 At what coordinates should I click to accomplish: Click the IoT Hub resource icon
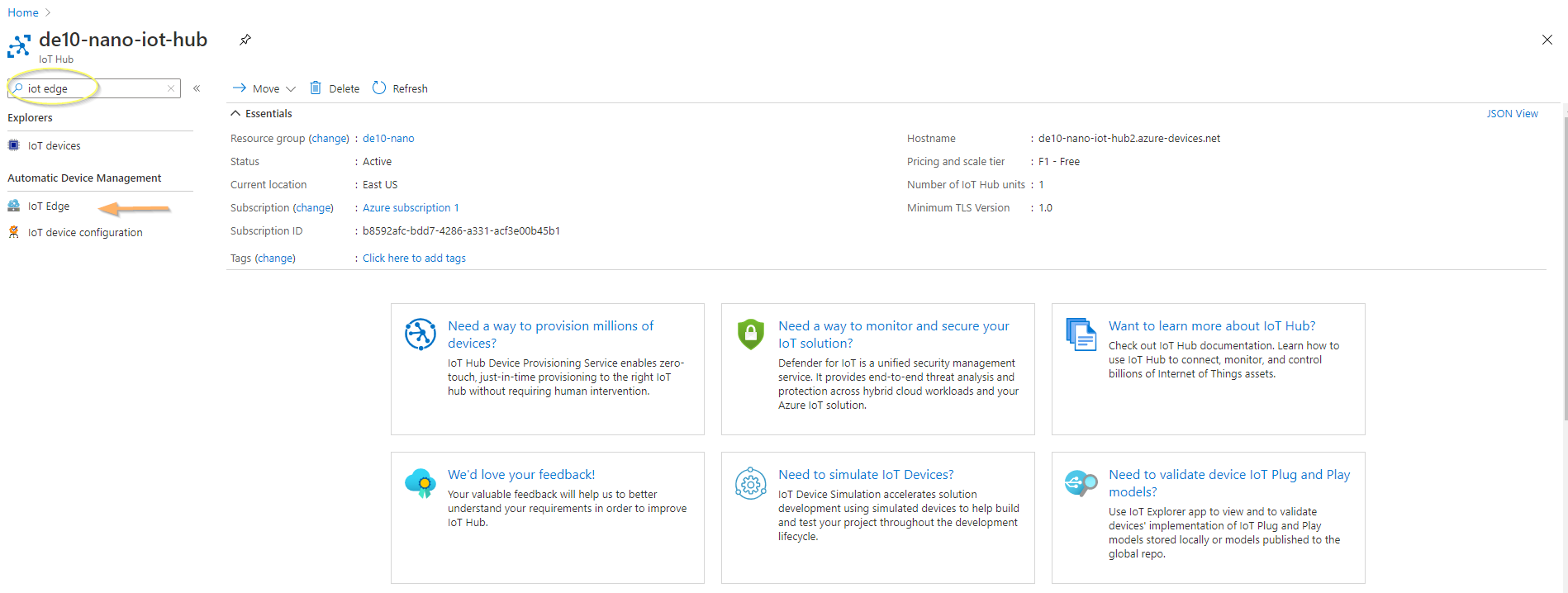(x=19, y=46)
